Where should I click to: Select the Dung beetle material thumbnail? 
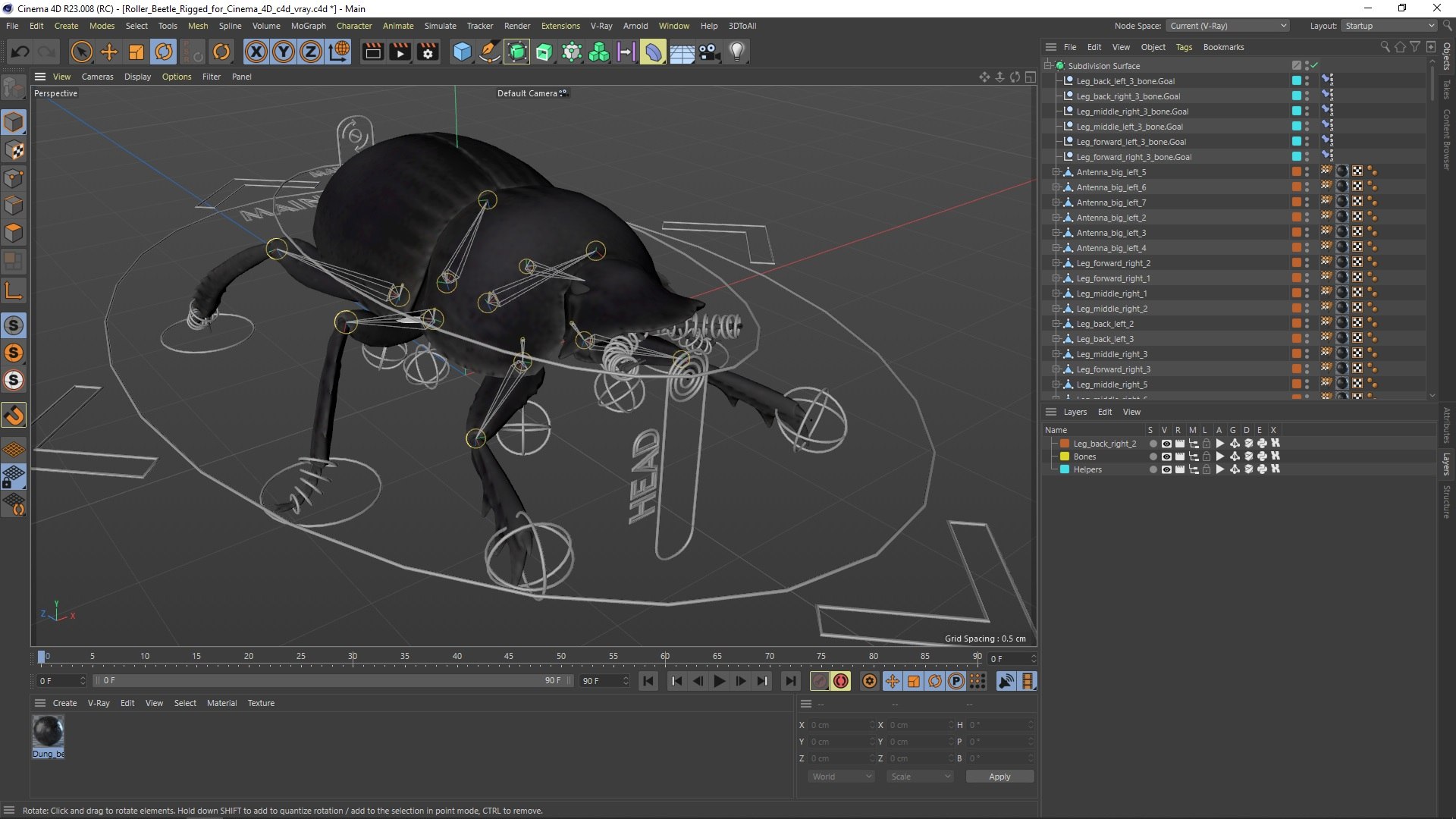click(48, 732)
